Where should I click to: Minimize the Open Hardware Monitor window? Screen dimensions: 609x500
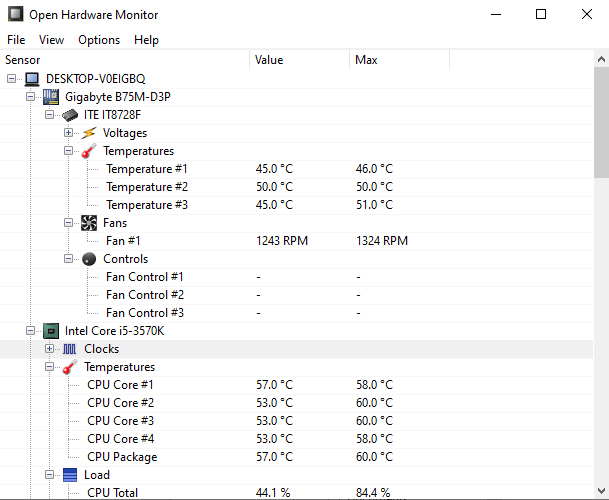(x=496, y=14)
